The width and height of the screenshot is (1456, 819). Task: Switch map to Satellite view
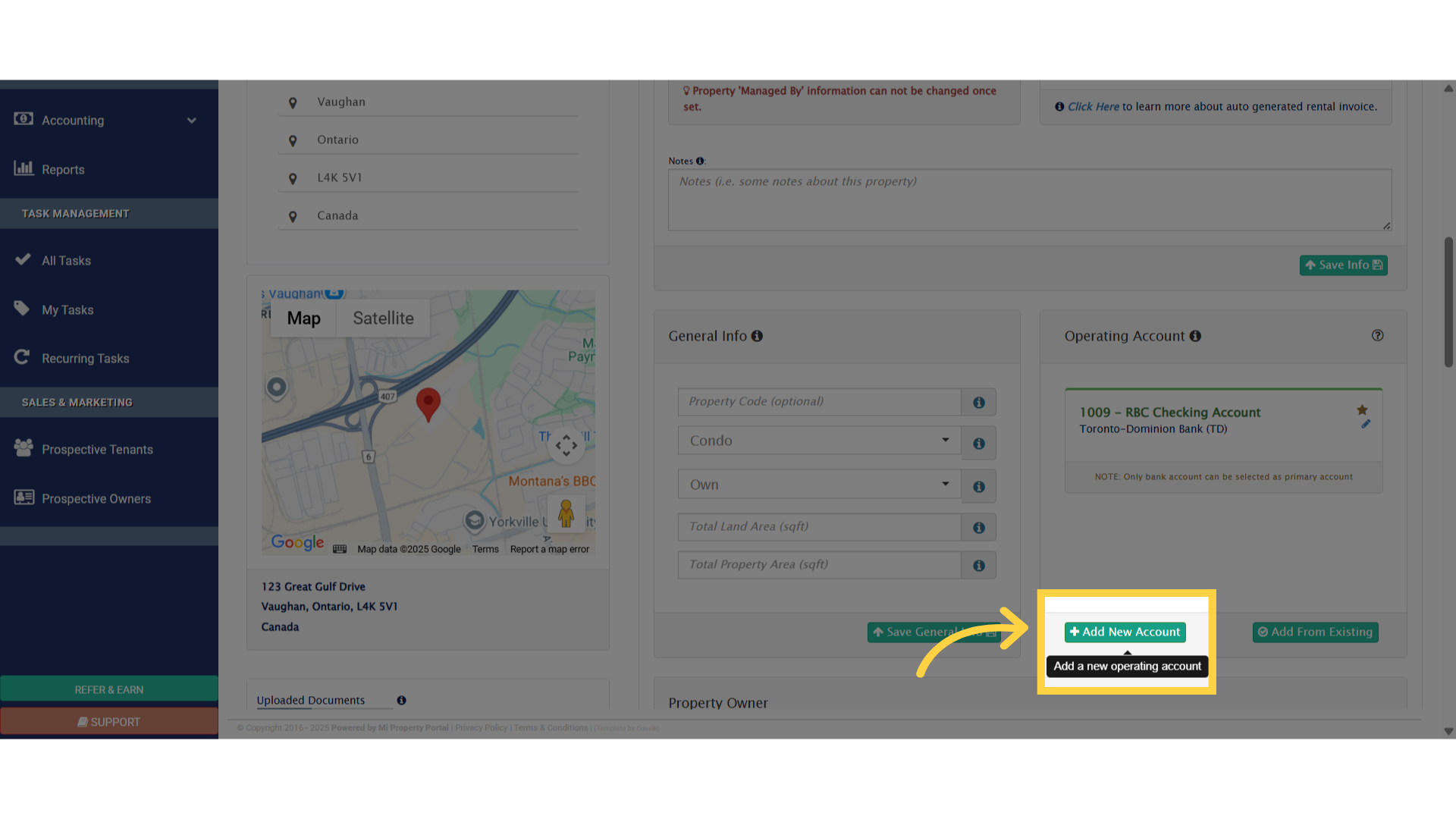click(383, 318)
